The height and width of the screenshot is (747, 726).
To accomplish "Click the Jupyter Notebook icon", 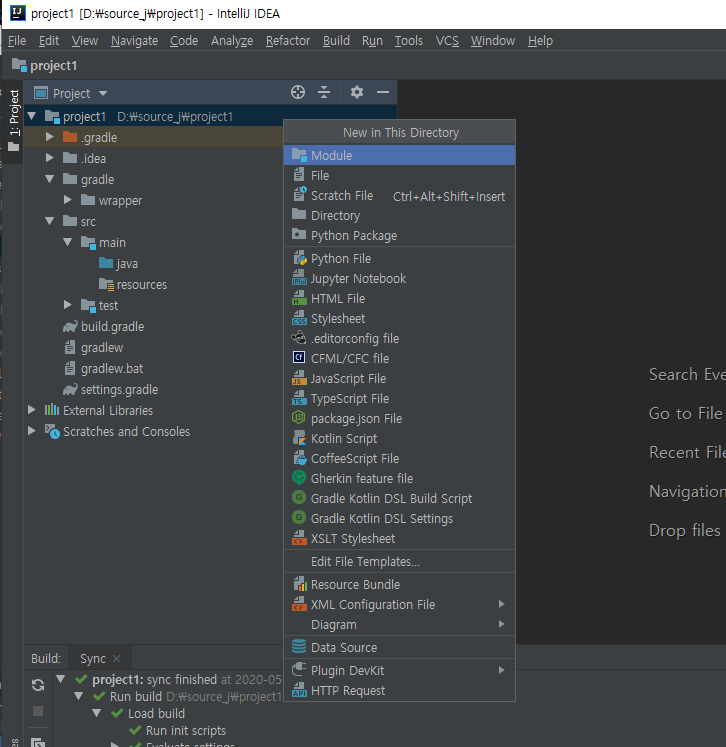I will [x=299, y=279].
